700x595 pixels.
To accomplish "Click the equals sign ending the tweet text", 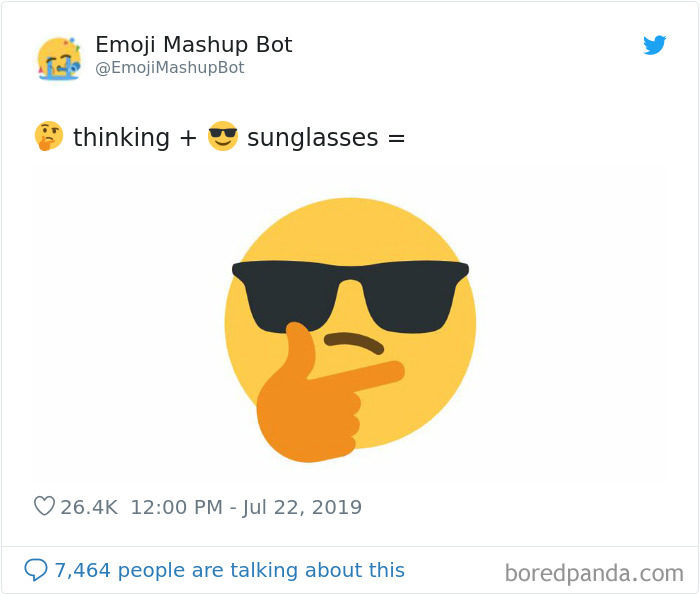I will point(396,137).
